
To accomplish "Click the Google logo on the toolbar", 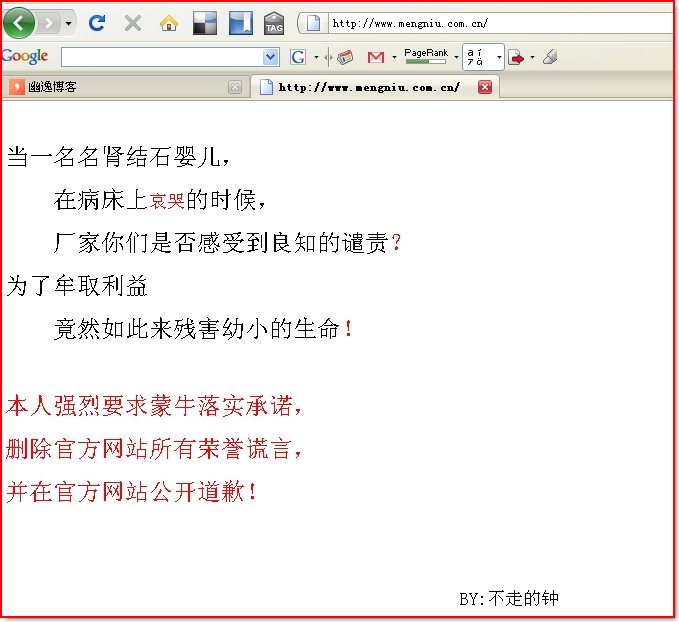I will (24, 56).
